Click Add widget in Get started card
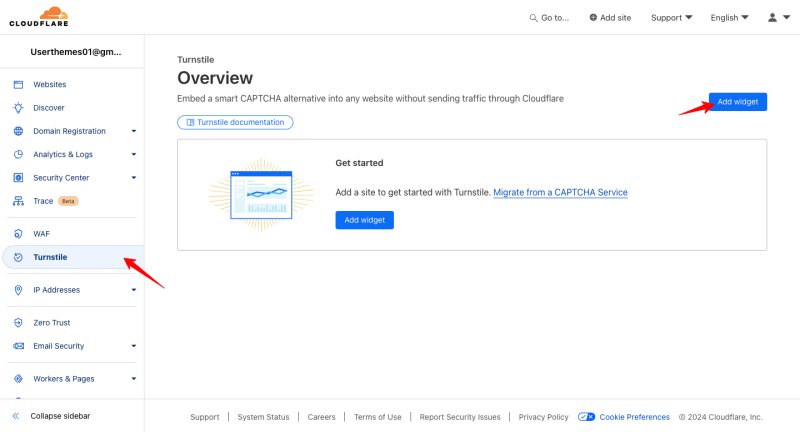The width and height of the screenshot is (800, 432). (x=364, y=220)
